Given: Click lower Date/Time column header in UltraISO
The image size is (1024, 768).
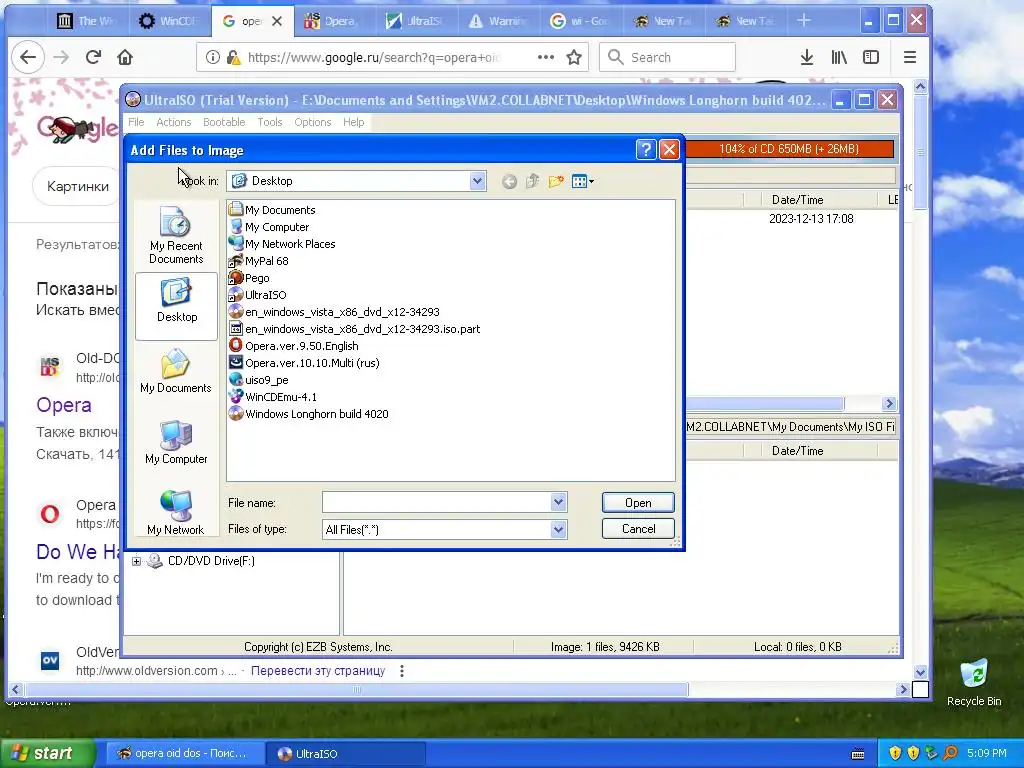Looking at the screenshot, I should pos(819,451).
